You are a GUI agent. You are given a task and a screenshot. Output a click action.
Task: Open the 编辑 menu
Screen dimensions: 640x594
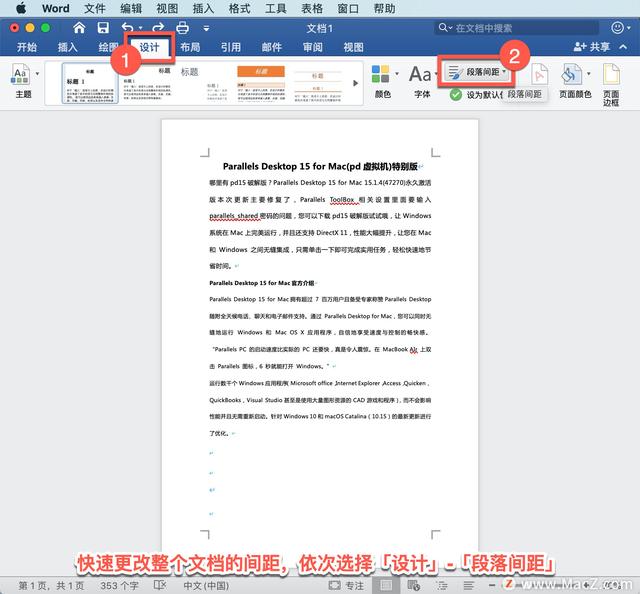[x=131, y=9]
